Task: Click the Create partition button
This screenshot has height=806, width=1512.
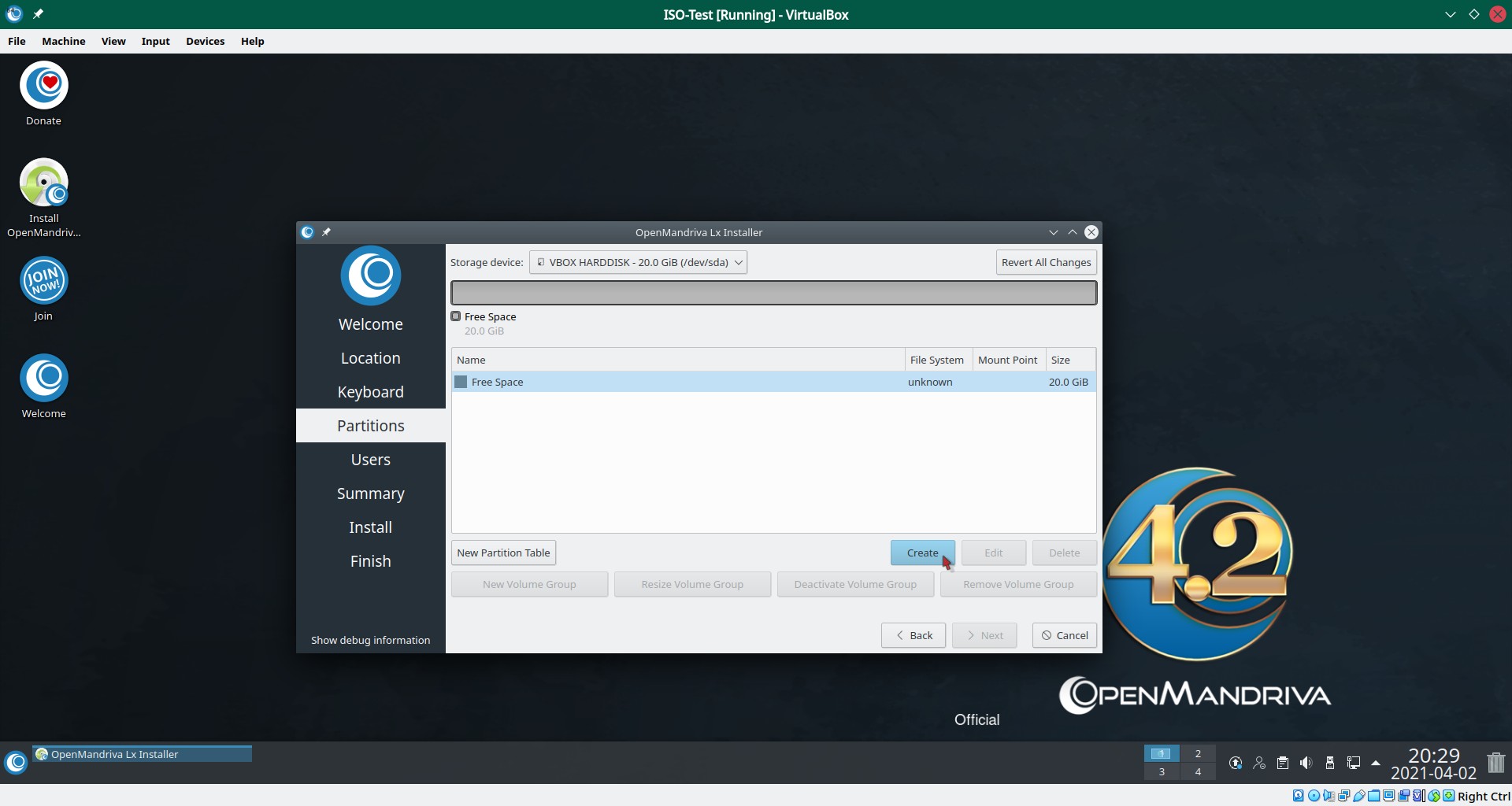Action: pyautogui.click(x=922, y=553)
